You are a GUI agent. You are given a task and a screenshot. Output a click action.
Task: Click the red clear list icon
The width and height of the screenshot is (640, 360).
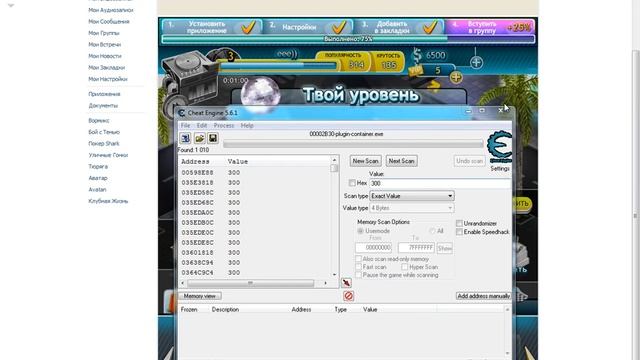[x=348, y=296]
